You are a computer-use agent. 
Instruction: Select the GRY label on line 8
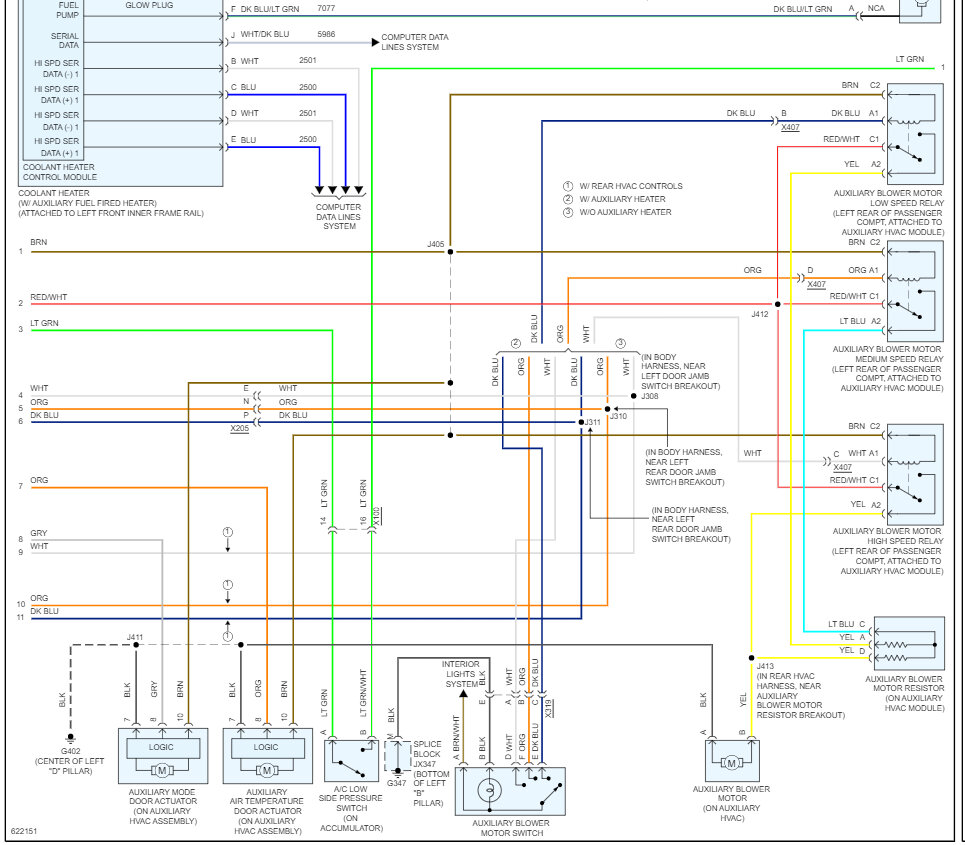click(39, 533)
